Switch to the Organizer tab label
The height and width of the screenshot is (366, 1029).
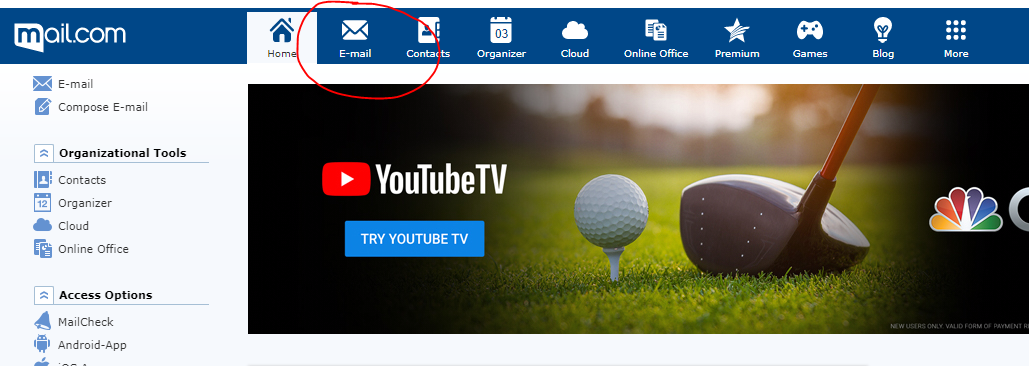(501, 54)
